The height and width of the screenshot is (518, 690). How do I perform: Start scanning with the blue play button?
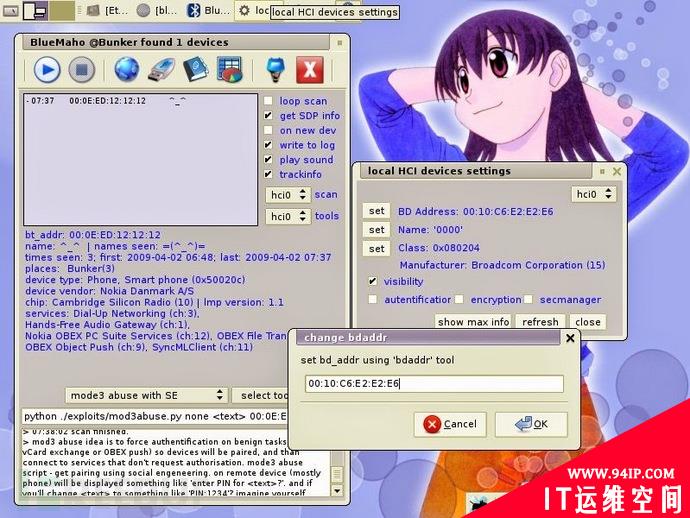[47, 70]
